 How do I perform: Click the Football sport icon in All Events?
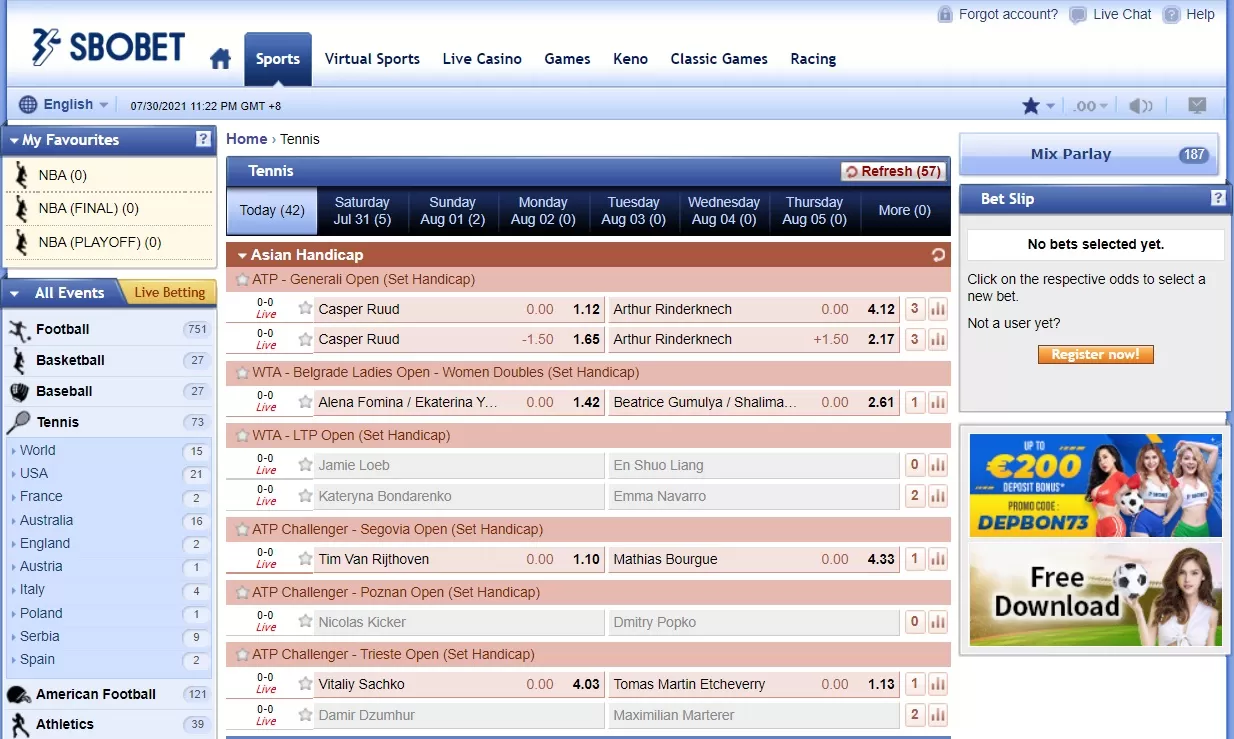19,330
